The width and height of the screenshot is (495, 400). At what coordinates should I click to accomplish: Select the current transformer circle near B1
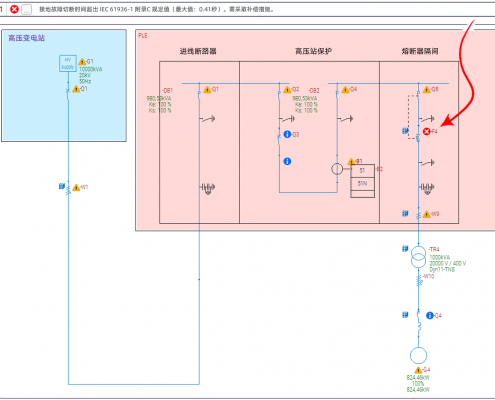337,169
